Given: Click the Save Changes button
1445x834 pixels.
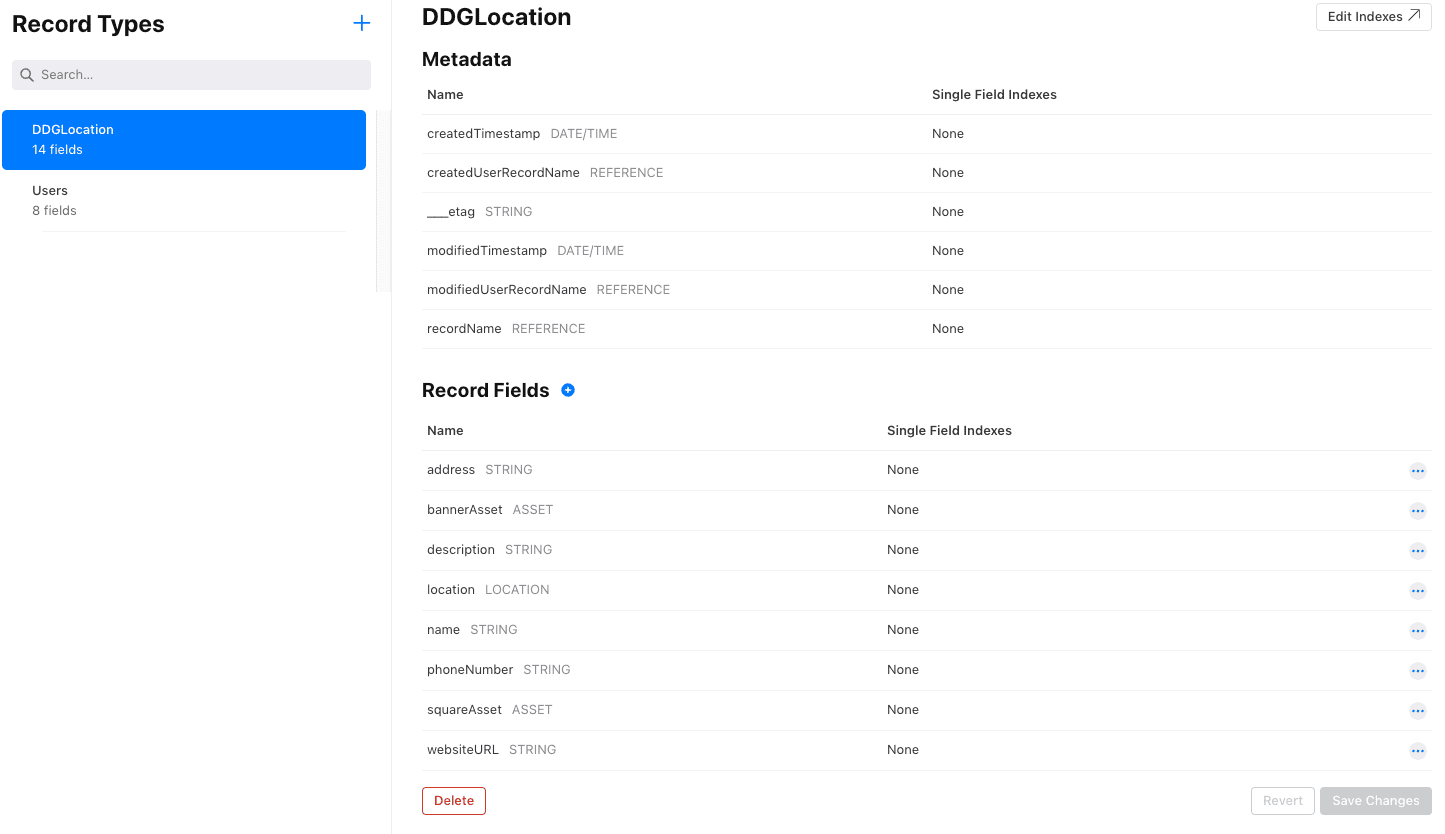Looking at the screenshot, I should click(1375, 801).
